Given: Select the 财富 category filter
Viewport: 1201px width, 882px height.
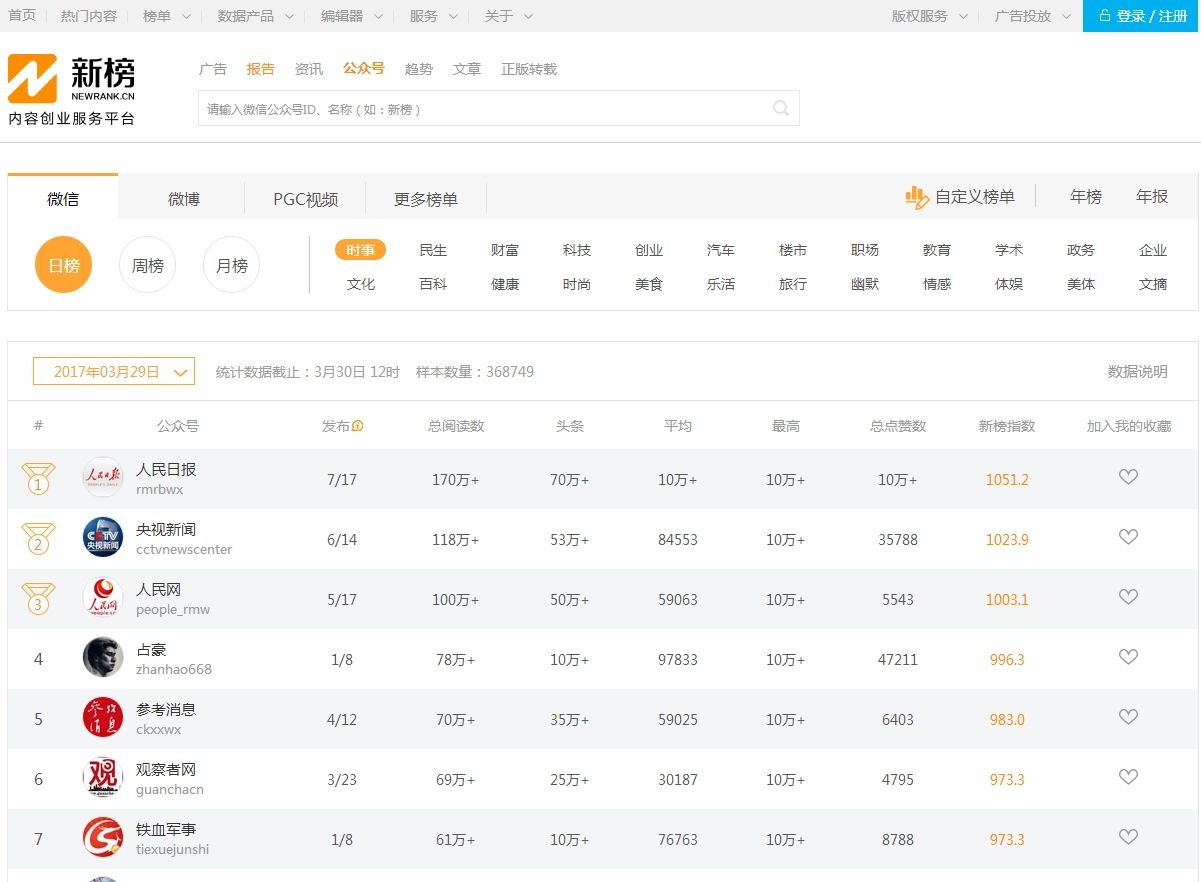Looking at the screenshot, I should (x=505, y=250).
